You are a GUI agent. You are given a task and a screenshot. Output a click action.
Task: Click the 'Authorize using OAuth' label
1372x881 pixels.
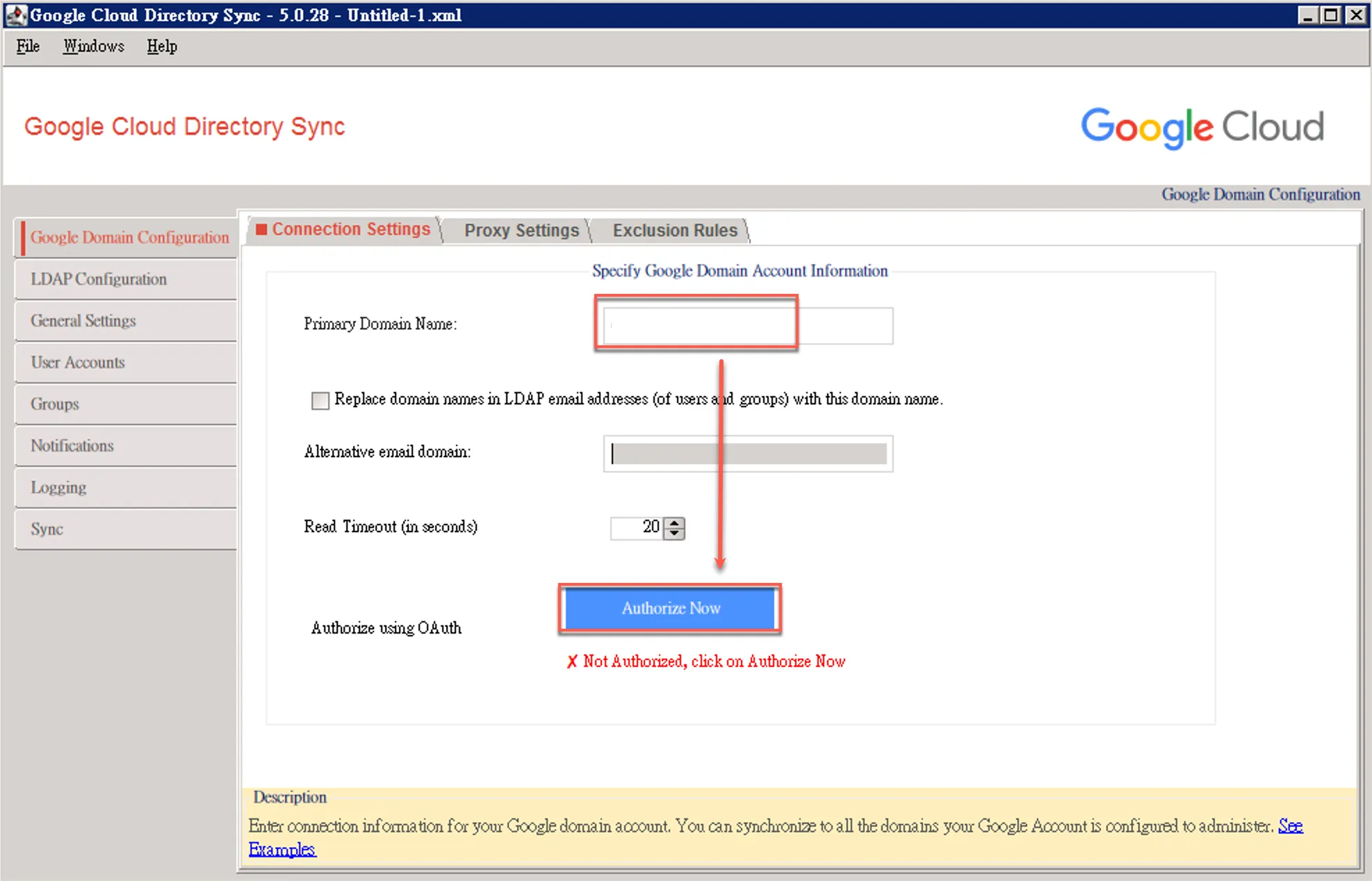coord(386,628)
